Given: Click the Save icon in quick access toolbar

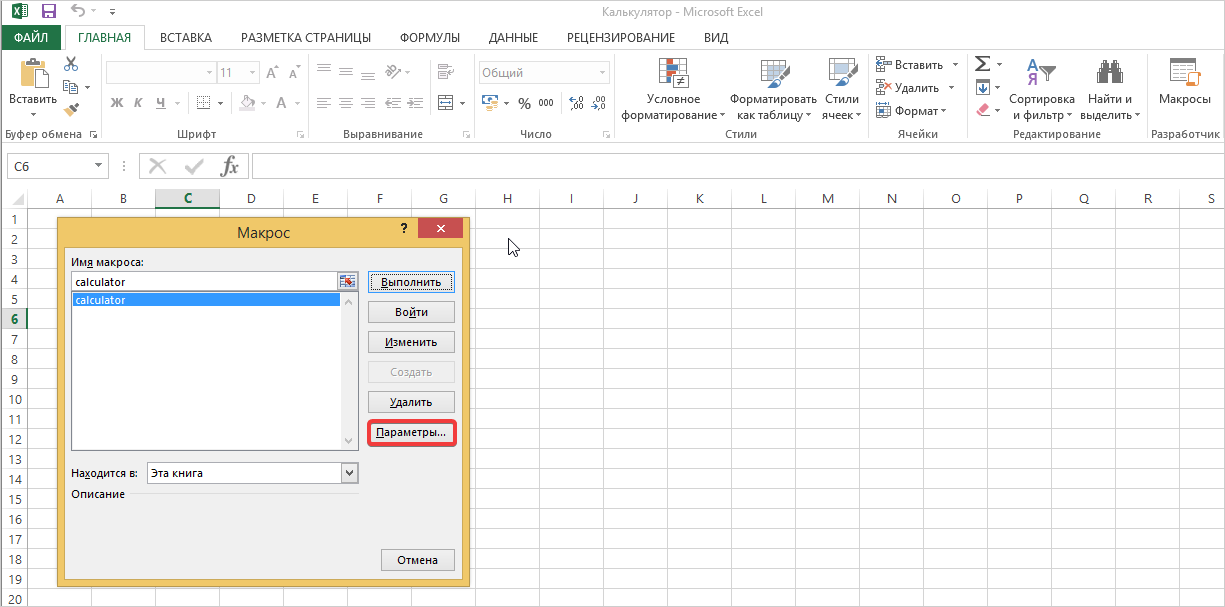Looking at the screenshot, I should [x=48, y=12].
